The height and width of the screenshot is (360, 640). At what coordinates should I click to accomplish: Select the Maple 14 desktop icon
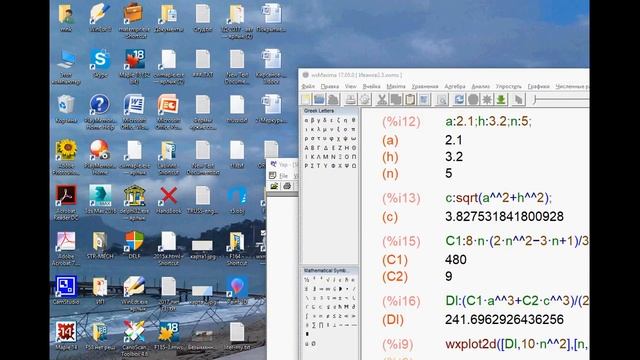point(66,337)
